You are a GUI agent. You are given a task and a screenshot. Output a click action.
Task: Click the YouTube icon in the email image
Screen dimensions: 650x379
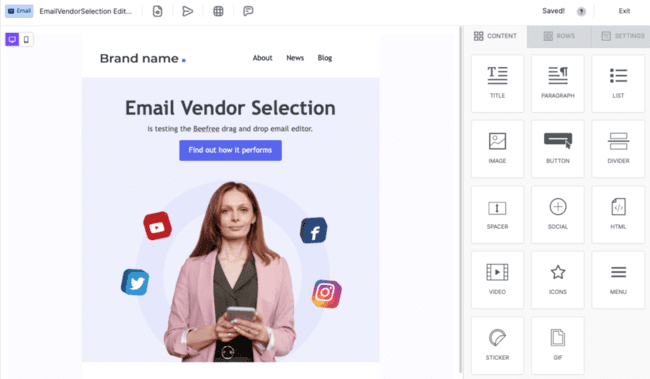(158, 226)
